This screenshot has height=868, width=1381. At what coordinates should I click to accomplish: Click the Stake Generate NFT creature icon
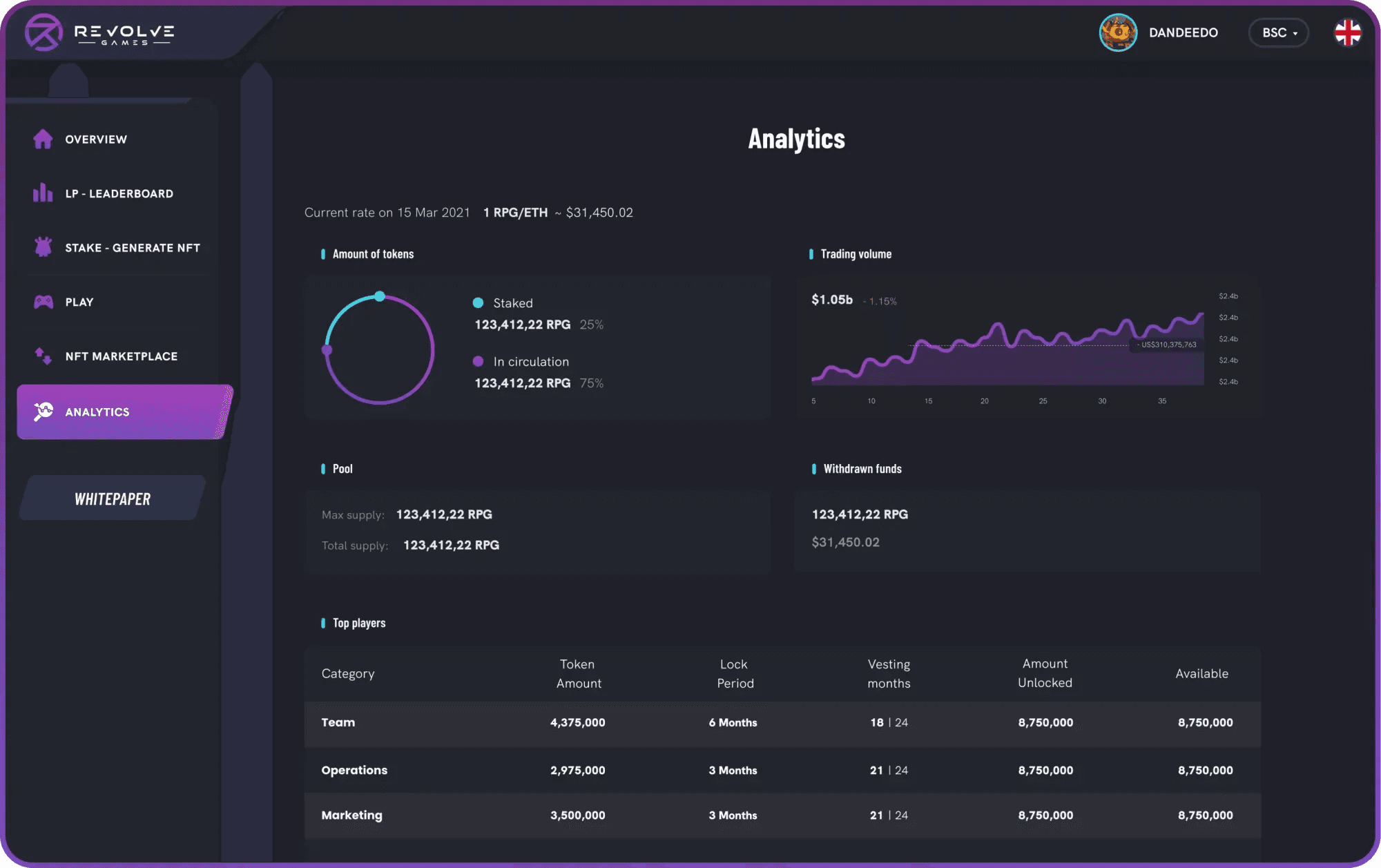43,247
